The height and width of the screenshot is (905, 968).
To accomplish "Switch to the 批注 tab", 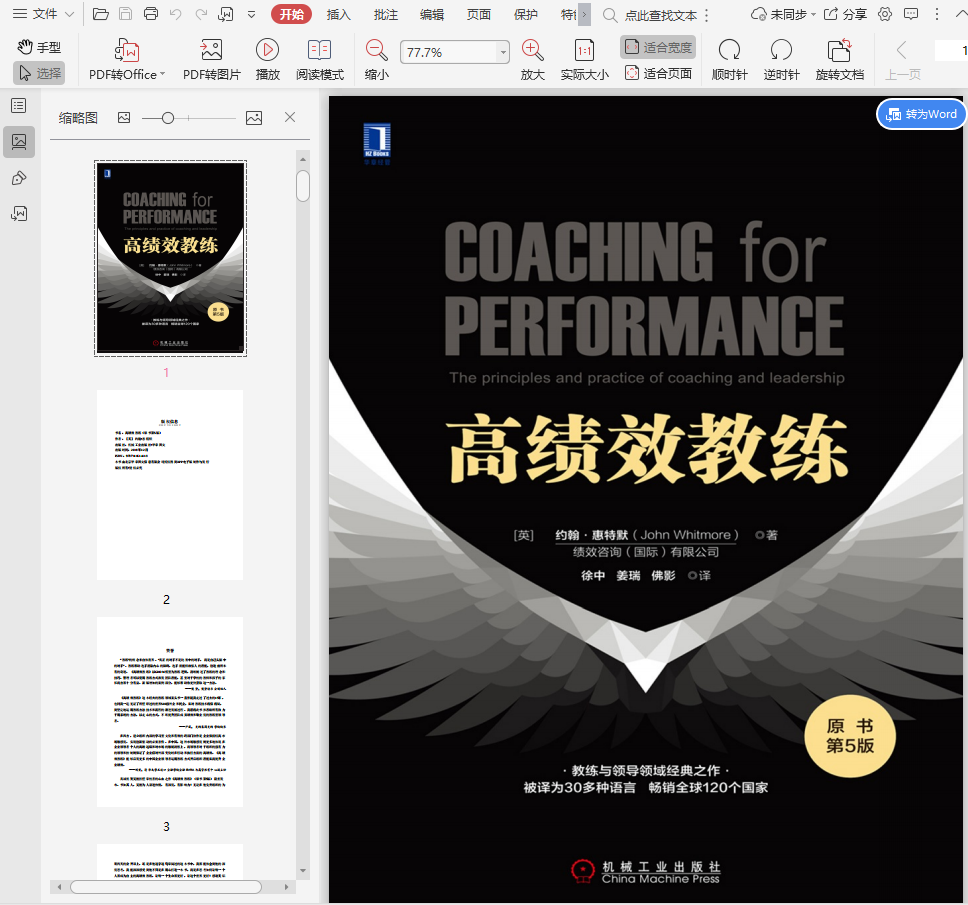I will point(385,14).
